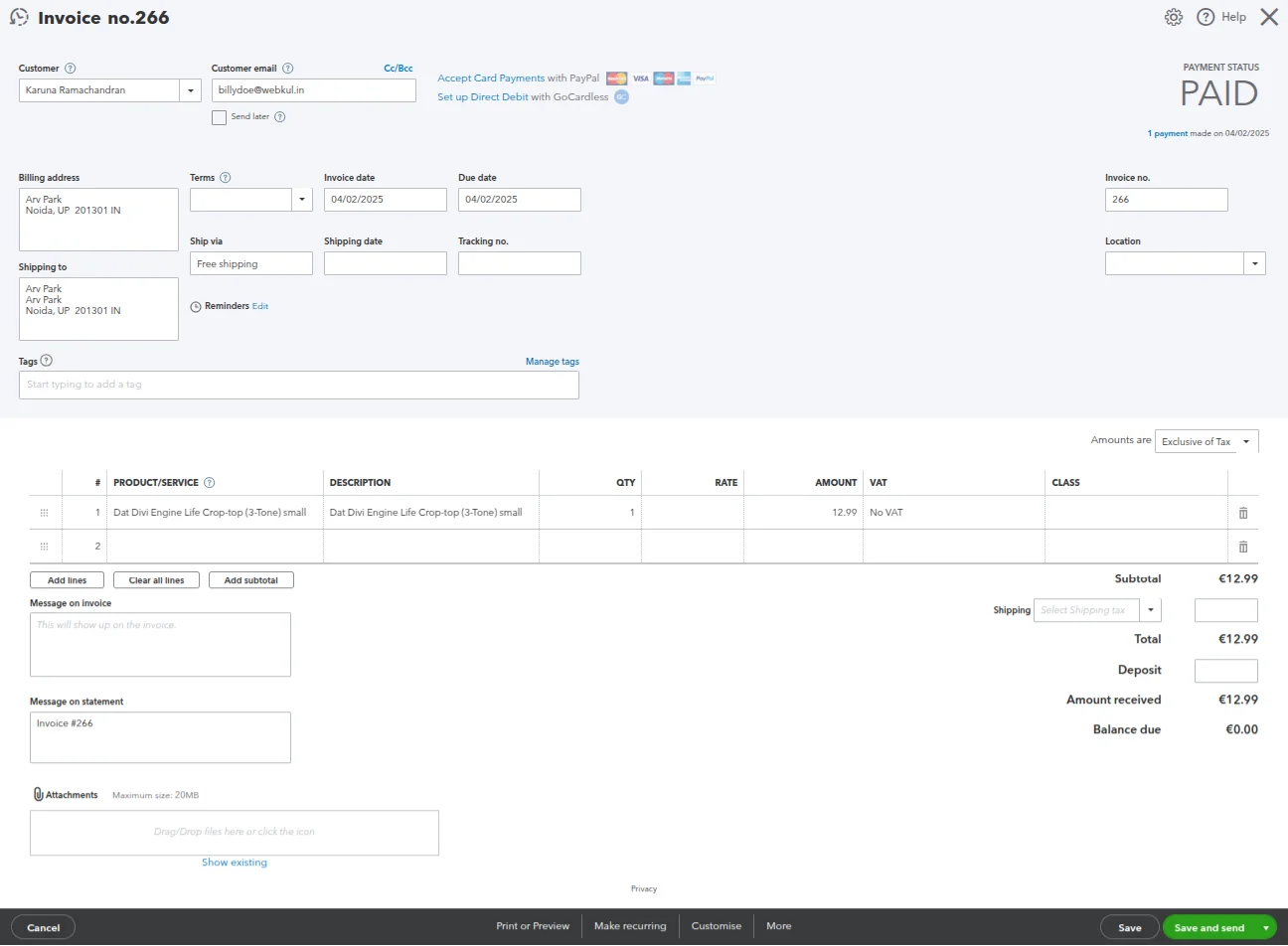1288x946 pixels.
Task: Click the Help question mark icon
Action: coord(1206,17)
